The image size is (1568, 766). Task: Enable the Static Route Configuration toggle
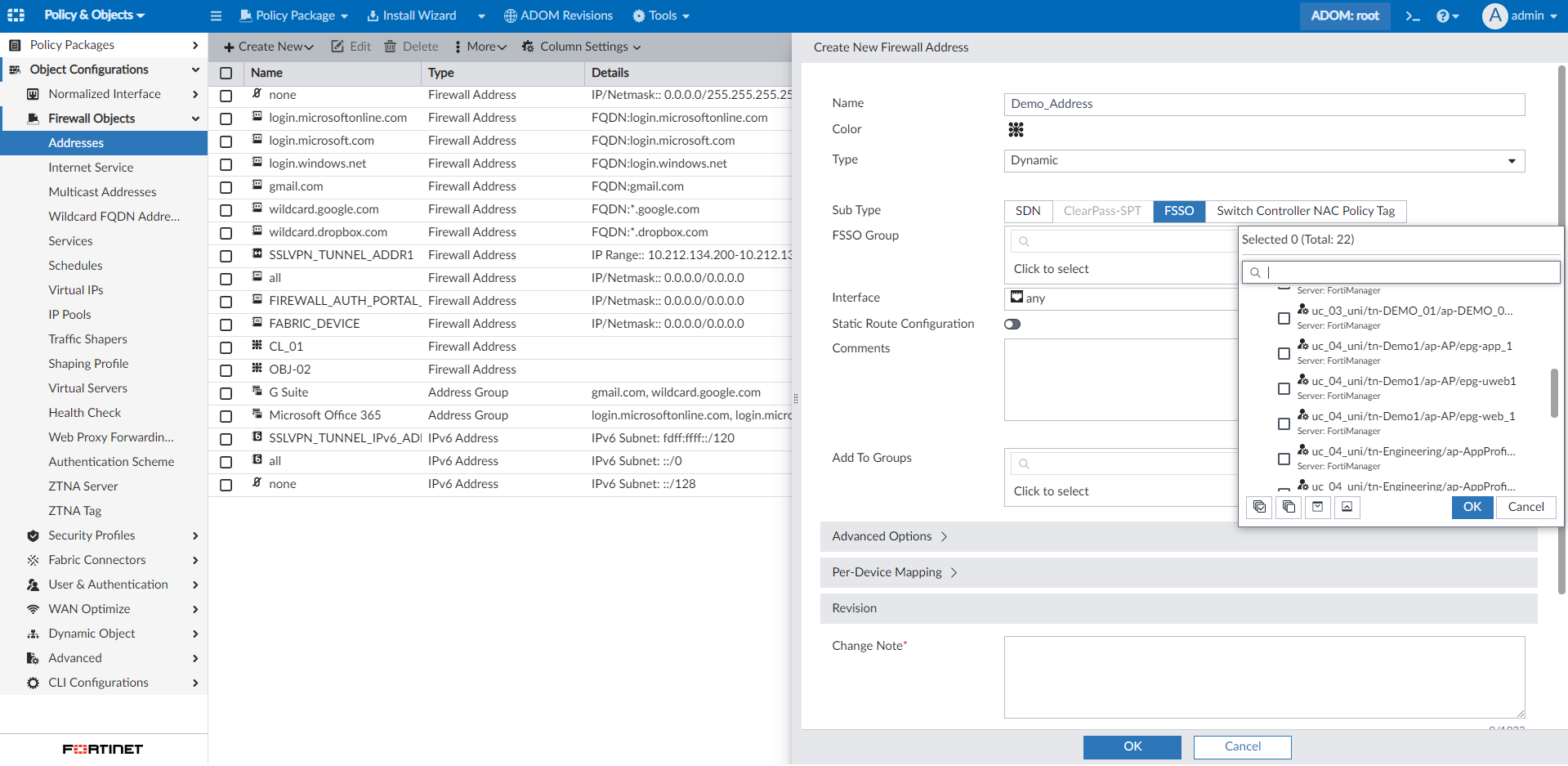click(1012, 325)
